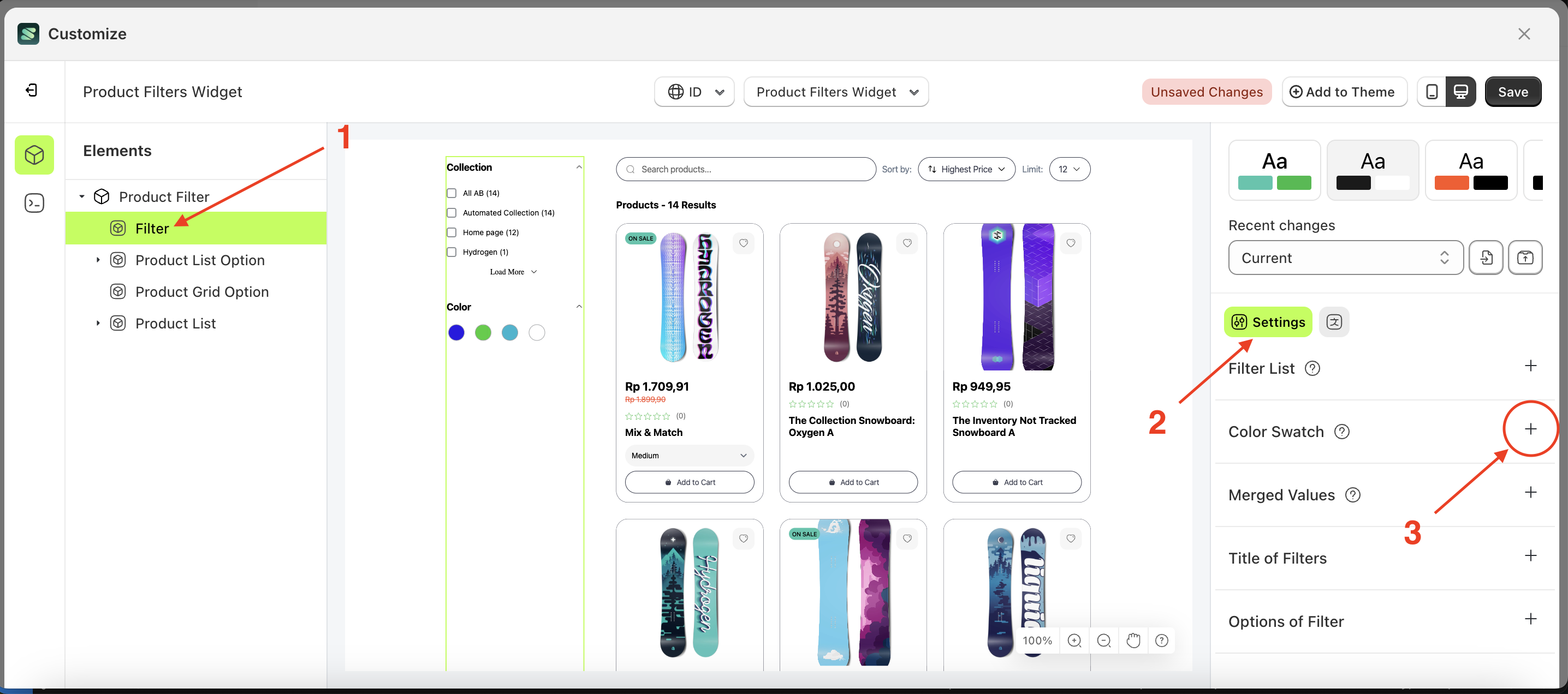Open the Highest Price sort dropdown
The width and height of the screenshot is (1568, 694).
[x=966, y=169]
